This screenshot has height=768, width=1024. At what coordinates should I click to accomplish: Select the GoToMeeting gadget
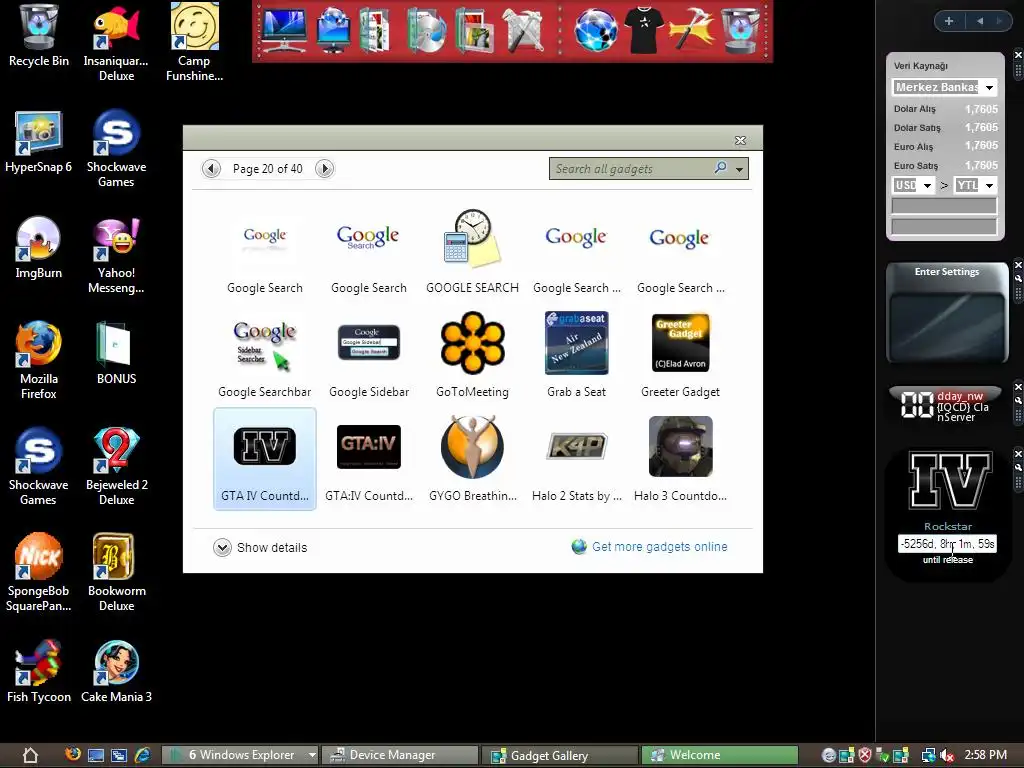click(x=472, y=355)
